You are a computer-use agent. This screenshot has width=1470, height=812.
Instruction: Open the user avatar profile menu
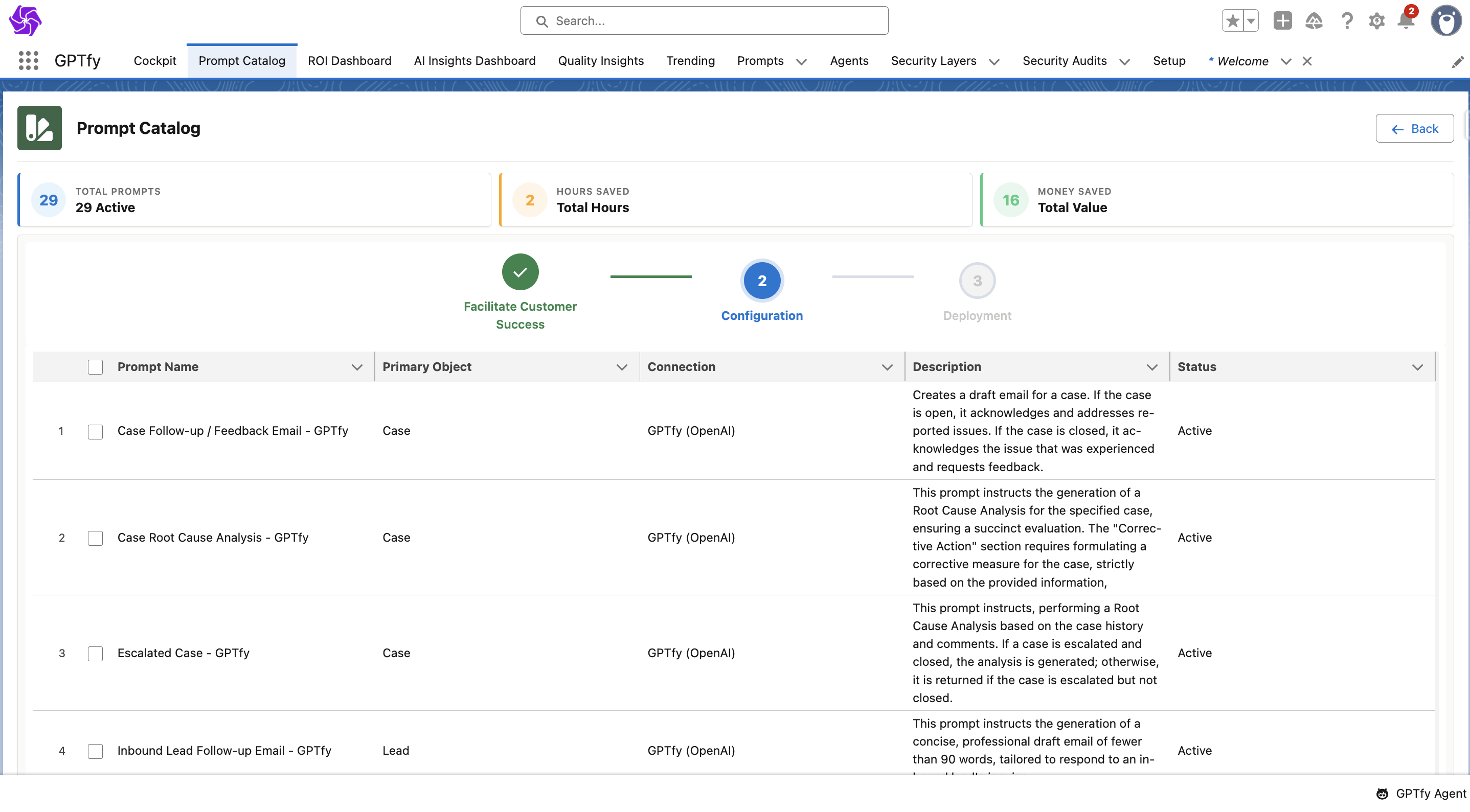1445,21
